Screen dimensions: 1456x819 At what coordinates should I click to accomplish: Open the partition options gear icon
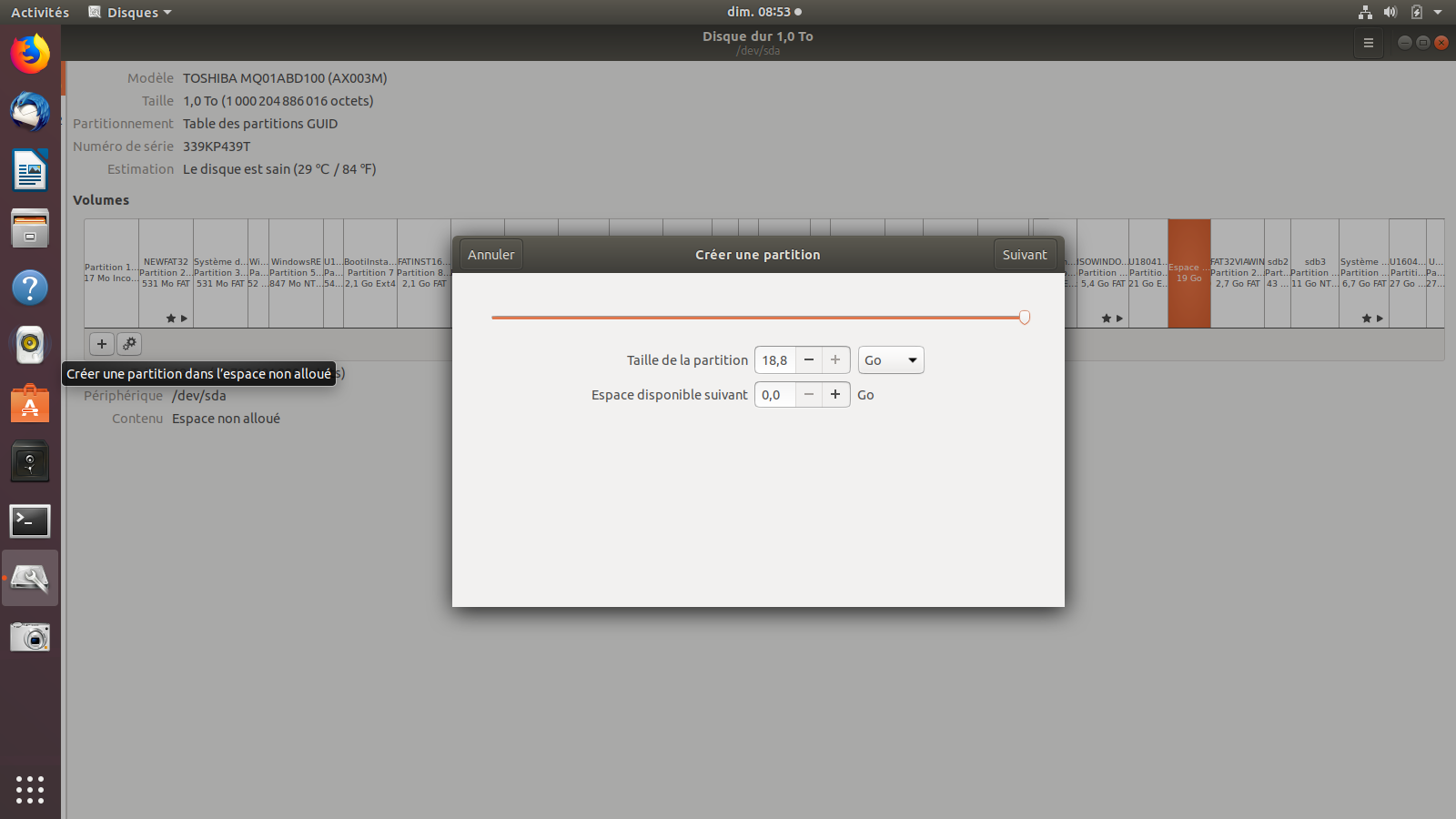click(x=129, y=344)
